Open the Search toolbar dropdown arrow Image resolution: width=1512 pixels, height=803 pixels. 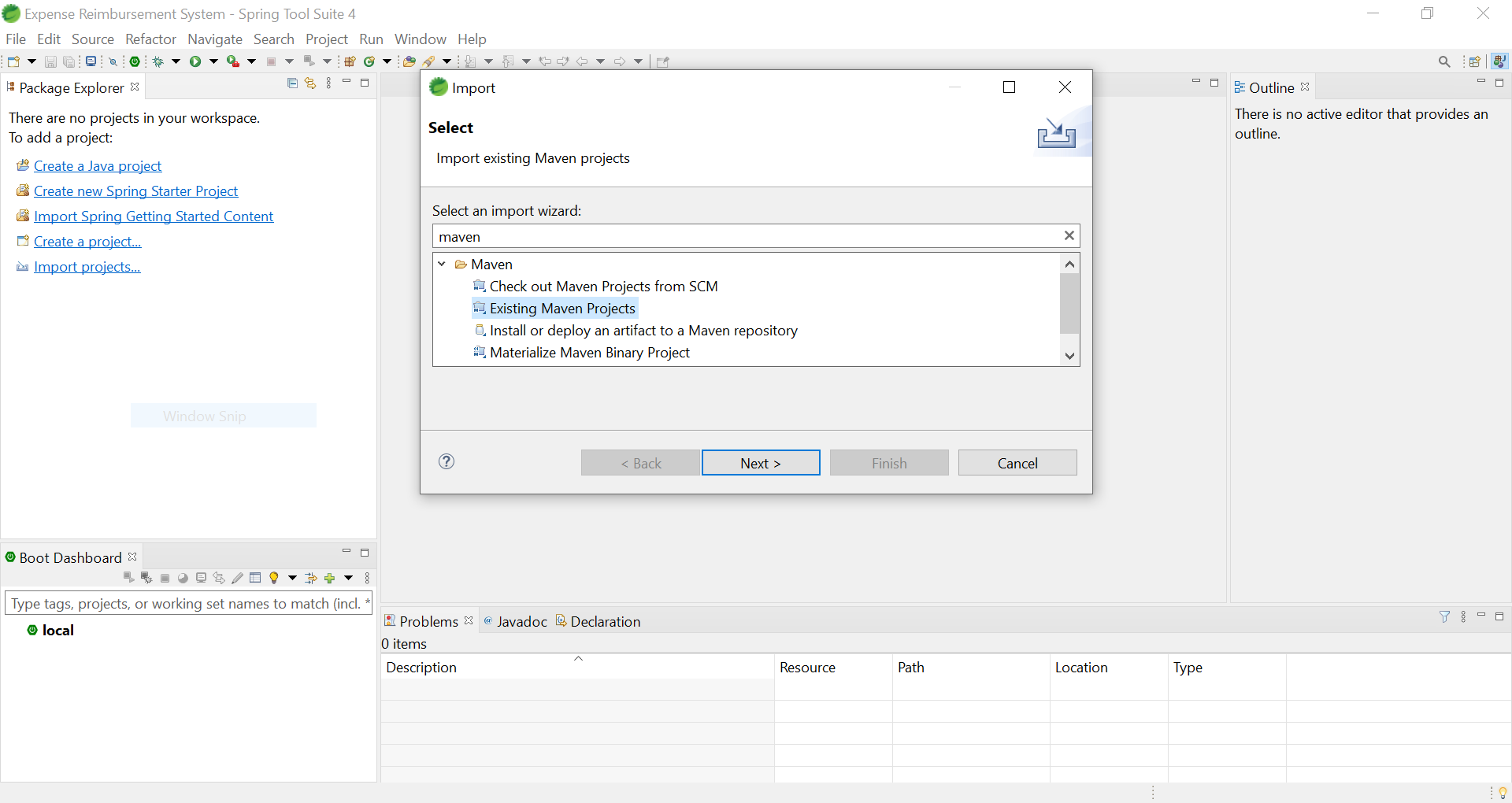coord(447,61)
